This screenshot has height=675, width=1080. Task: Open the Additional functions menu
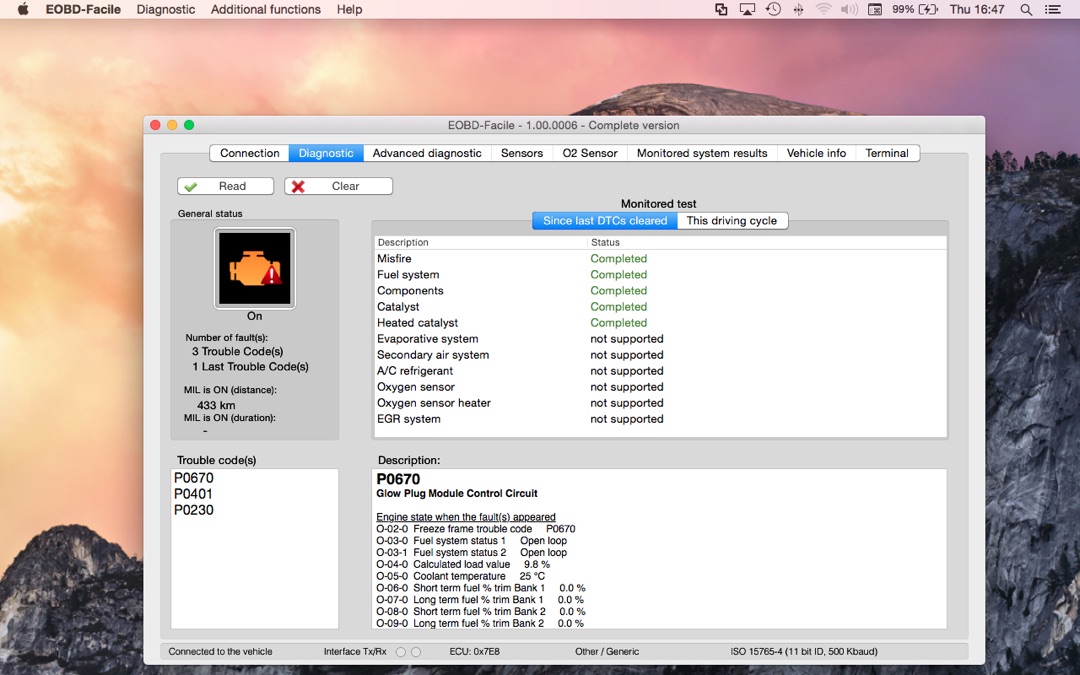[x=266, y=10]
